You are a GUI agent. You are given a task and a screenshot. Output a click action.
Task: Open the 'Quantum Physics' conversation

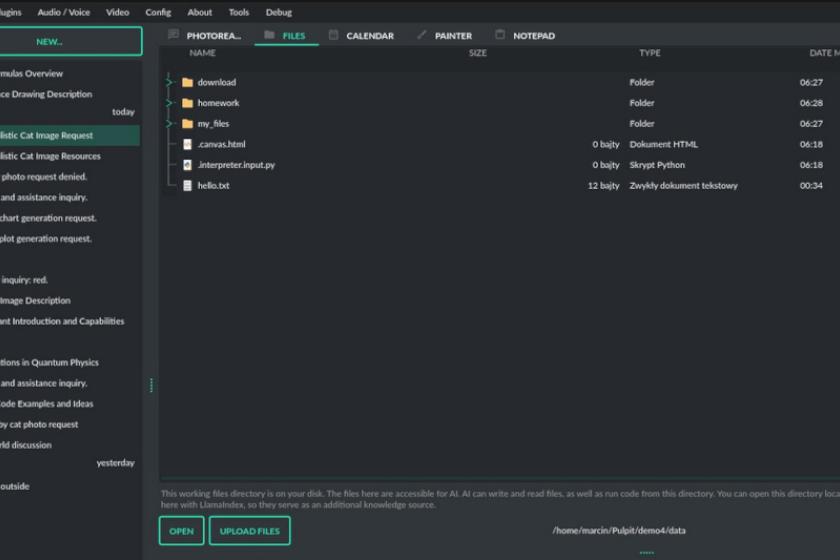point(70,362)
